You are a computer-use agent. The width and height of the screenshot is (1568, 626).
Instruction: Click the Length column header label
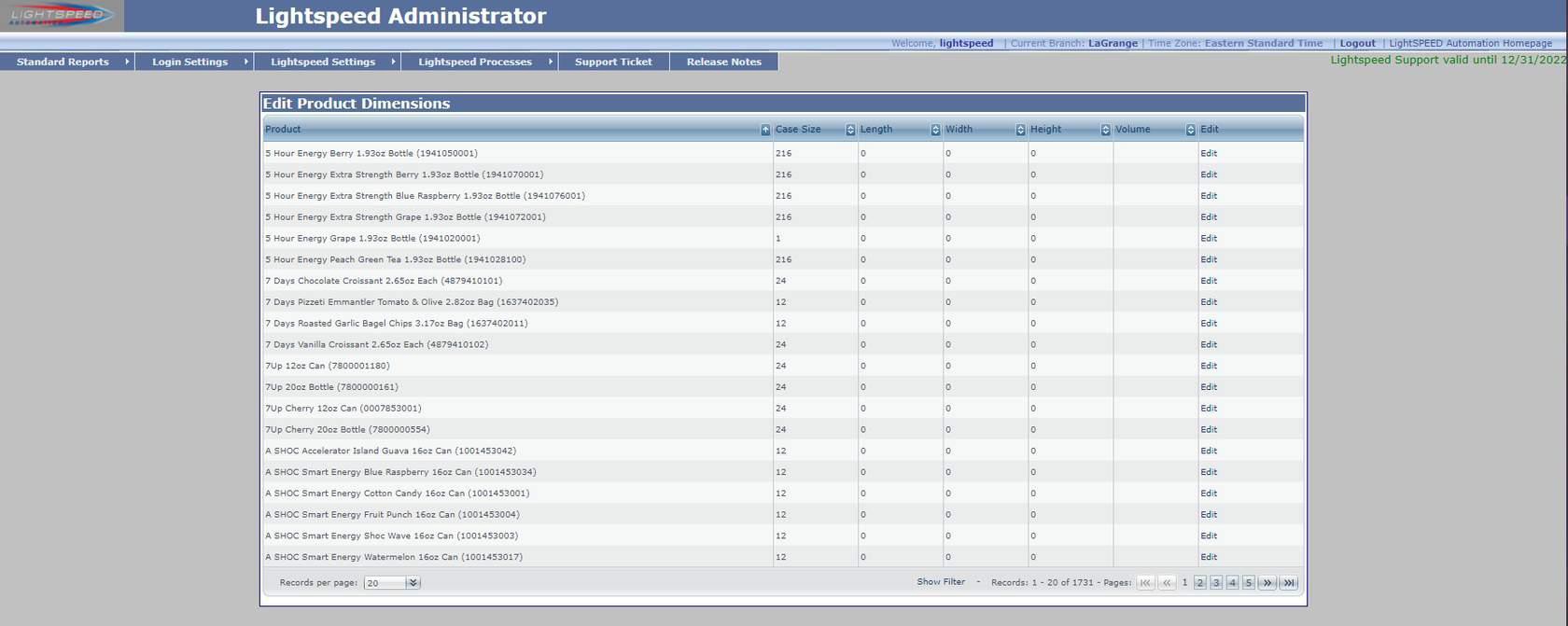click(876, 130)
